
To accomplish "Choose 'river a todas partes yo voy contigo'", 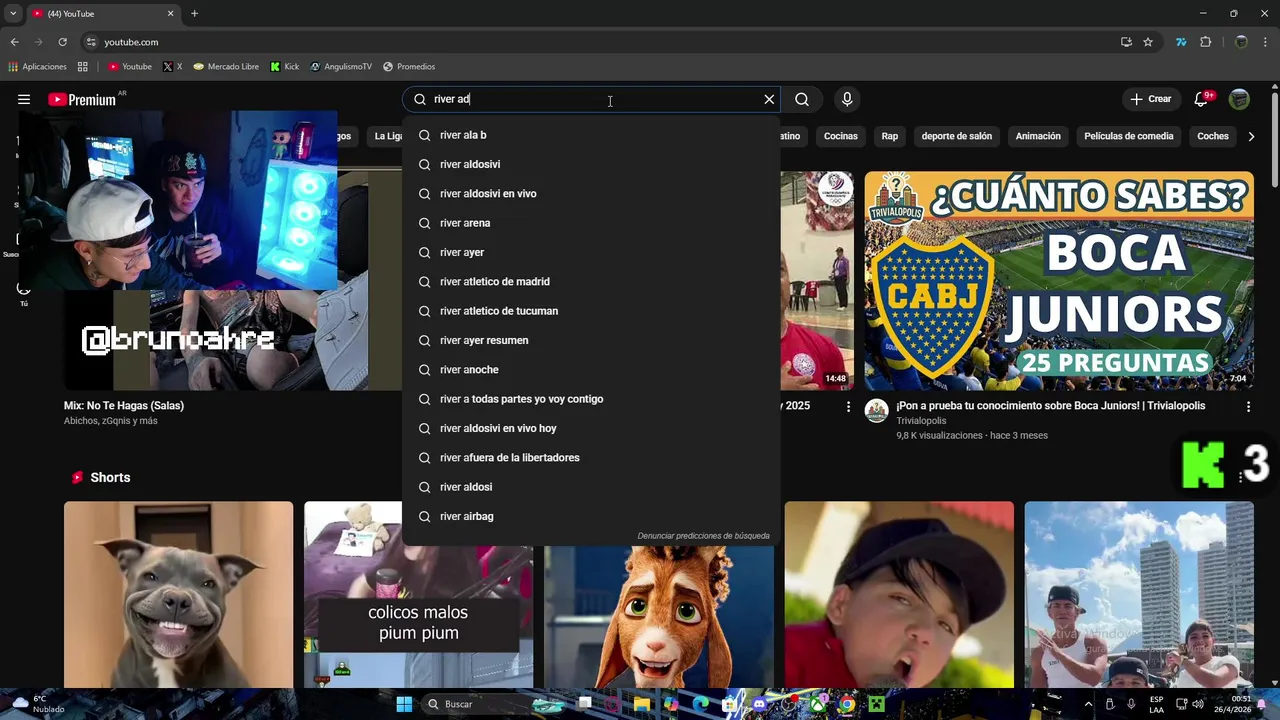I will (591, 399).
